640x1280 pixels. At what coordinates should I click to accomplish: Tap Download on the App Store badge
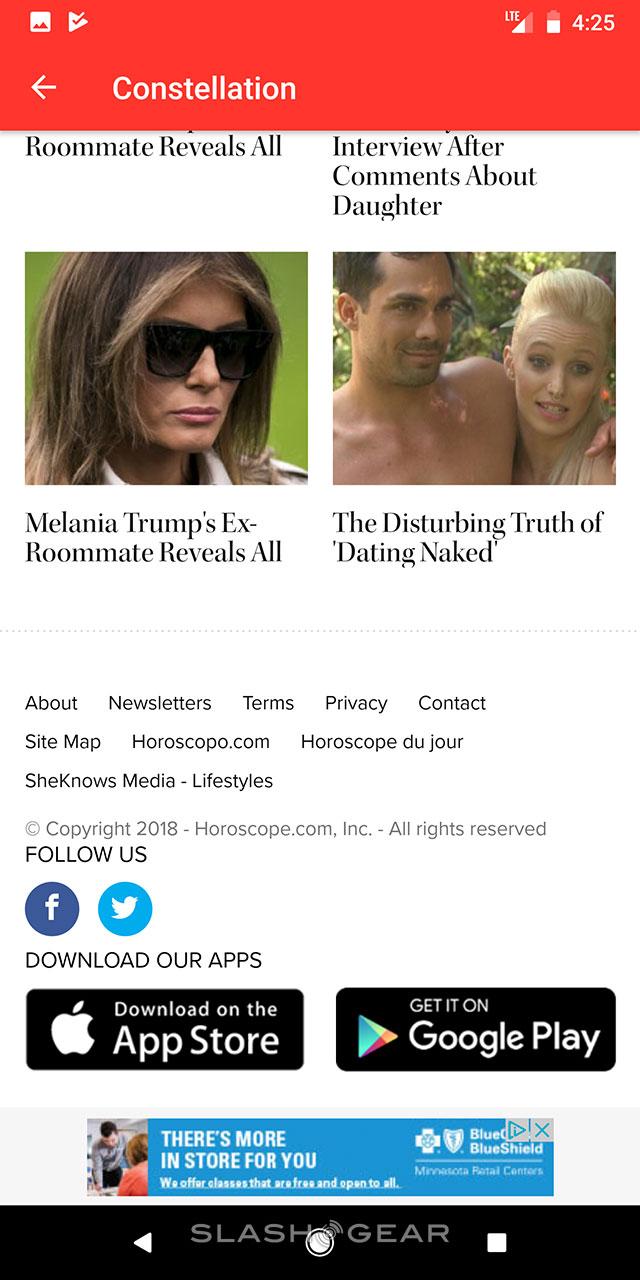coord(165,1029)
